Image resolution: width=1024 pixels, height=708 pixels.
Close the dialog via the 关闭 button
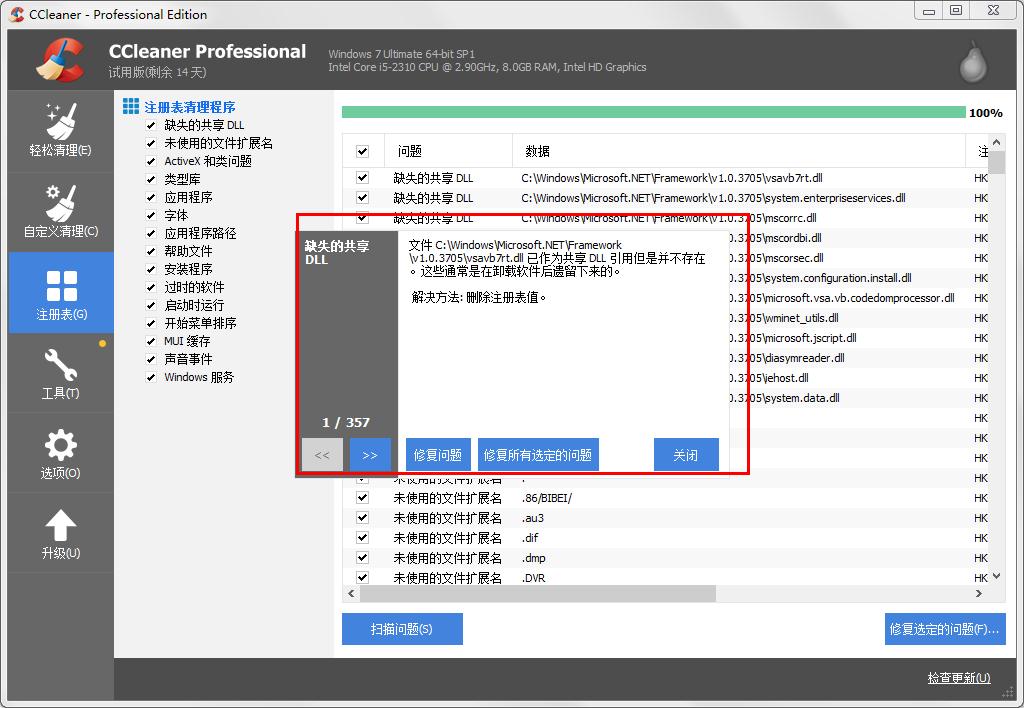pos(686,454)
